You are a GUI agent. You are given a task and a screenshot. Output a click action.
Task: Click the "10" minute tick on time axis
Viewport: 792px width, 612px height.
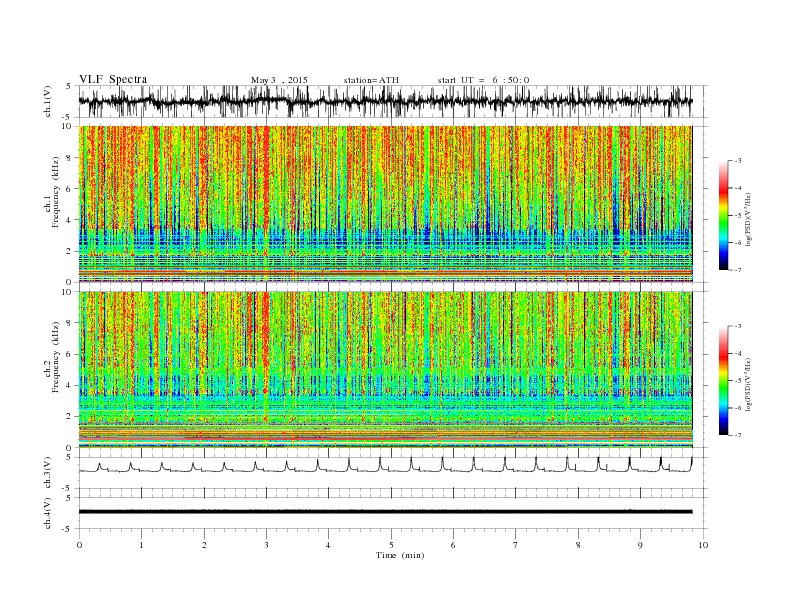point(703,545)
